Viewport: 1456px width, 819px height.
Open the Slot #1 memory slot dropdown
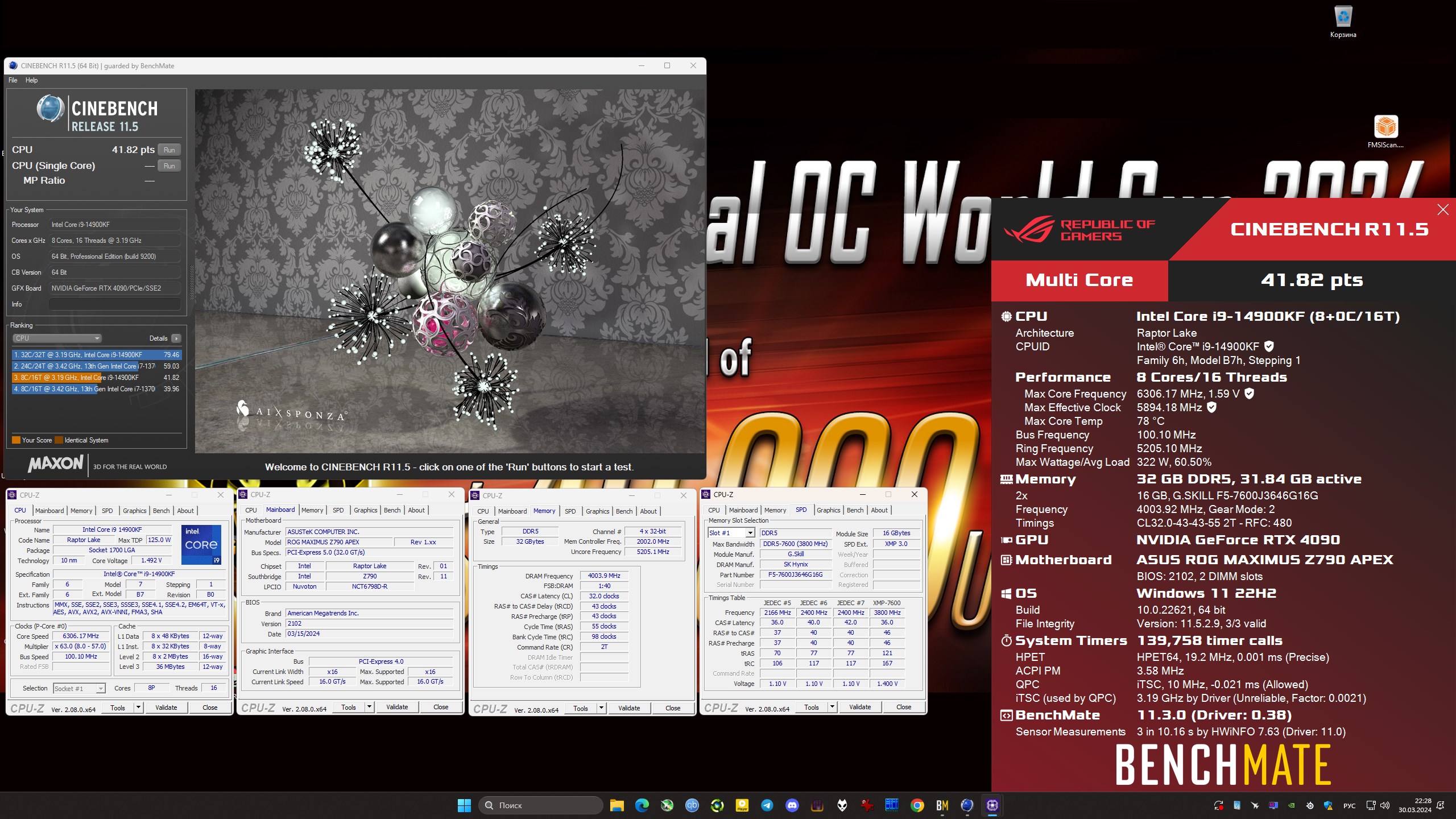pos(731,533)
